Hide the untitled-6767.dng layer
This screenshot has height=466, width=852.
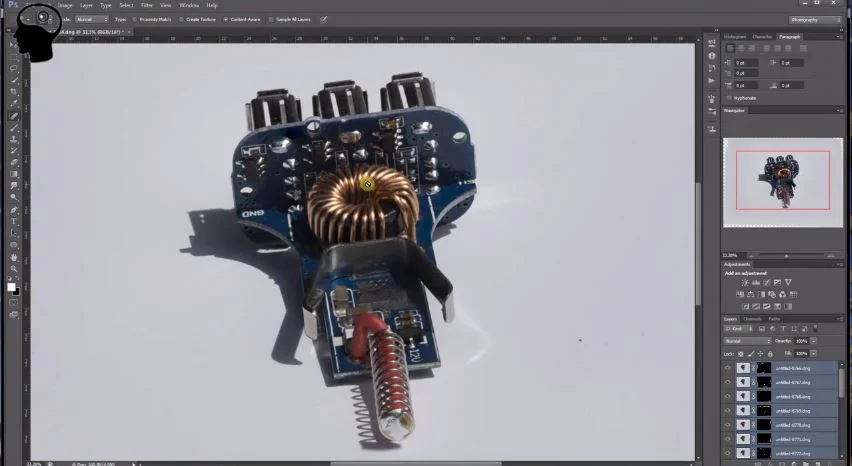pyautogui.click(x=728, y=382)
